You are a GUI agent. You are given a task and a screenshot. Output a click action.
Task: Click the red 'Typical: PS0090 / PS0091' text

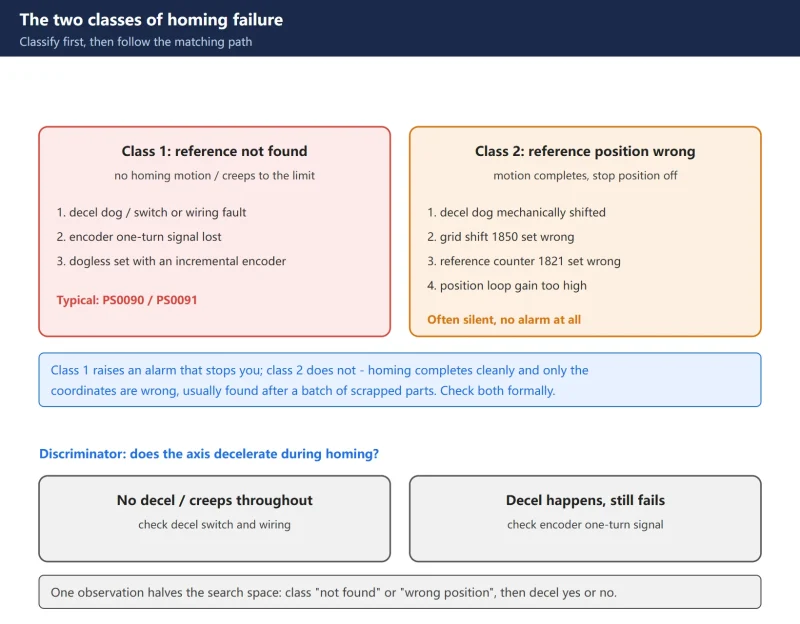pyautogui.click(x=127, y=300)
